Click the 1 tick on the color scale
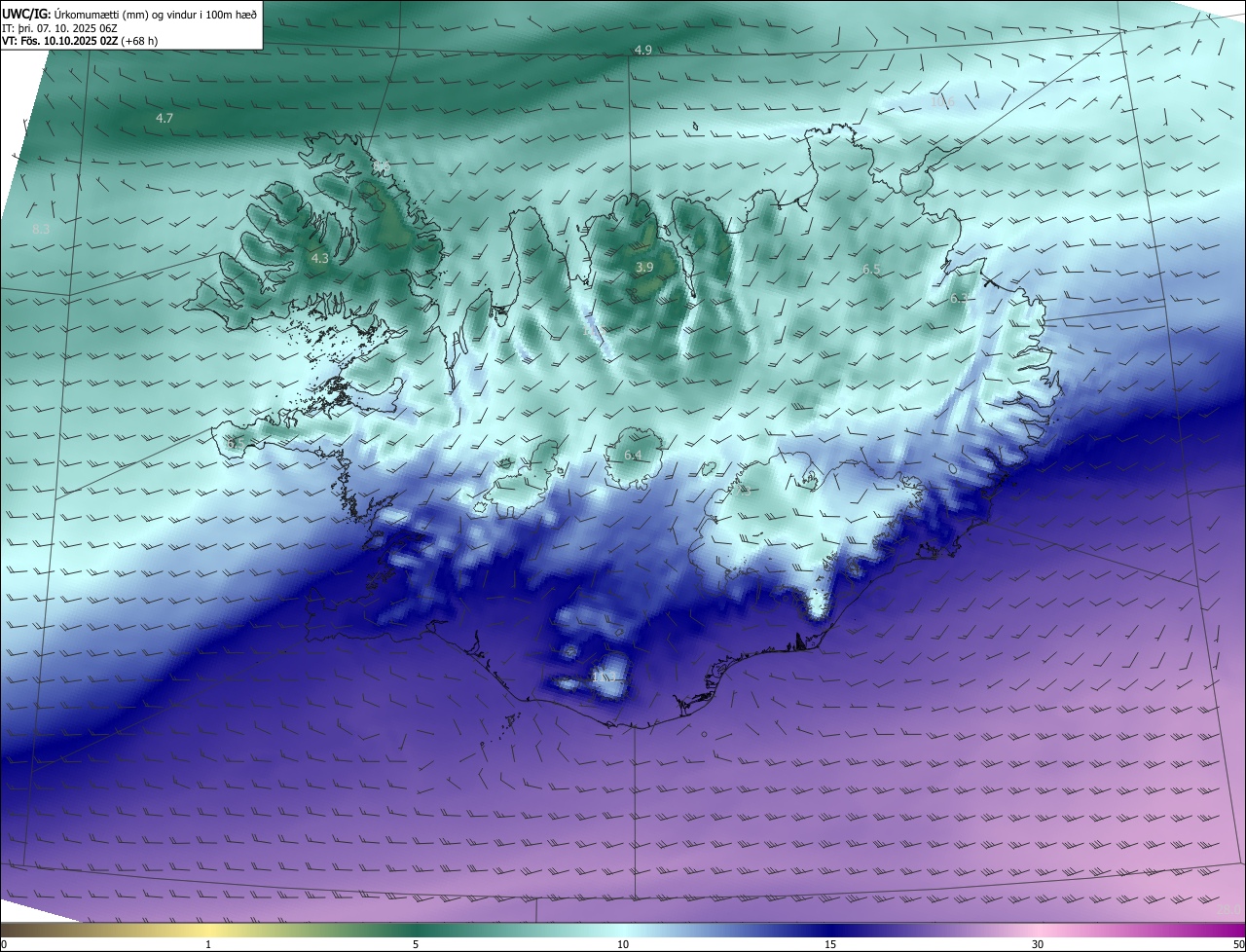This screenshot has width=1246, height=952. point(208,944)
